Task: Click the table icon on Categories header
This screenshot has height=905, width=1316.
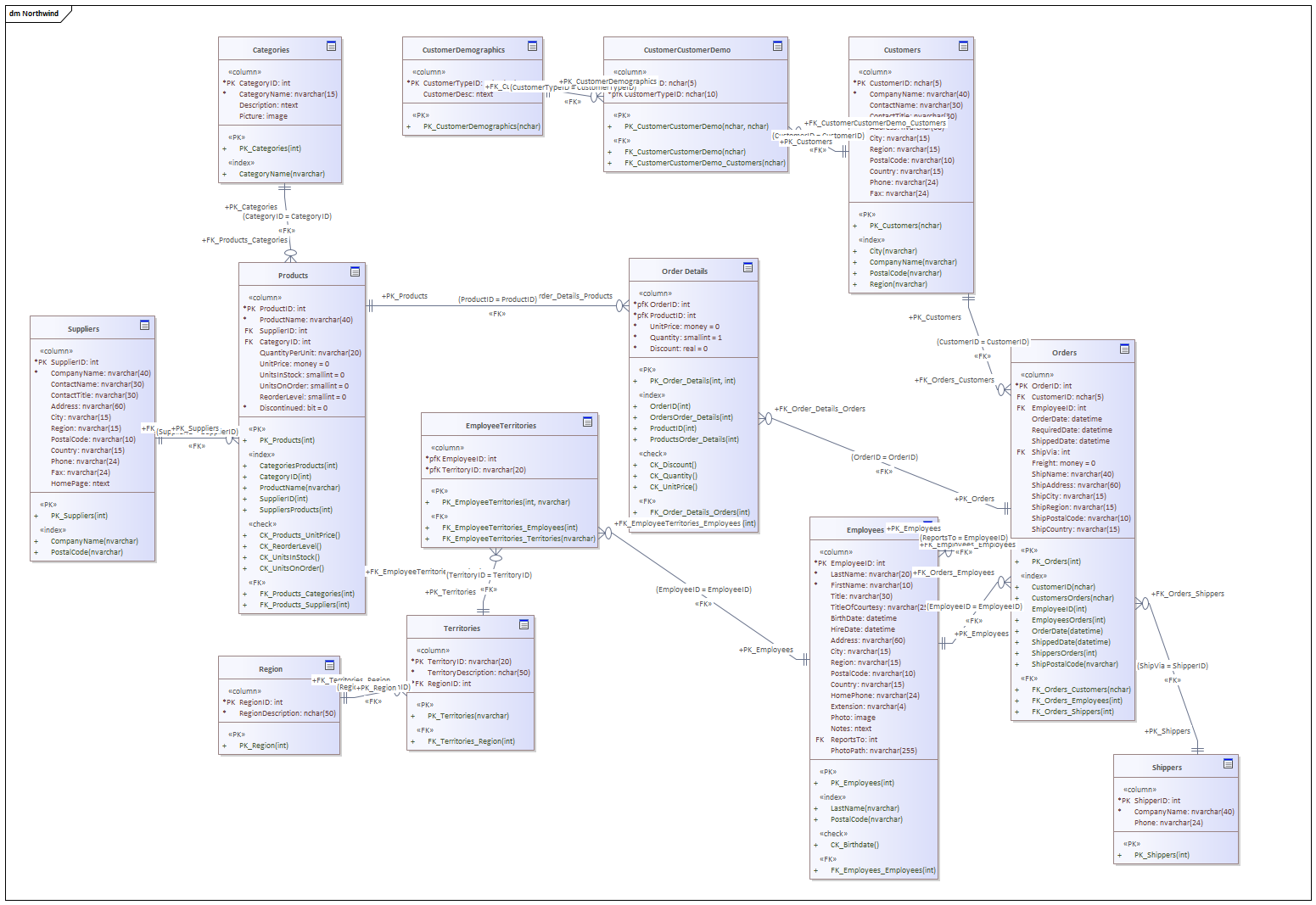Action: click(332, 46)
